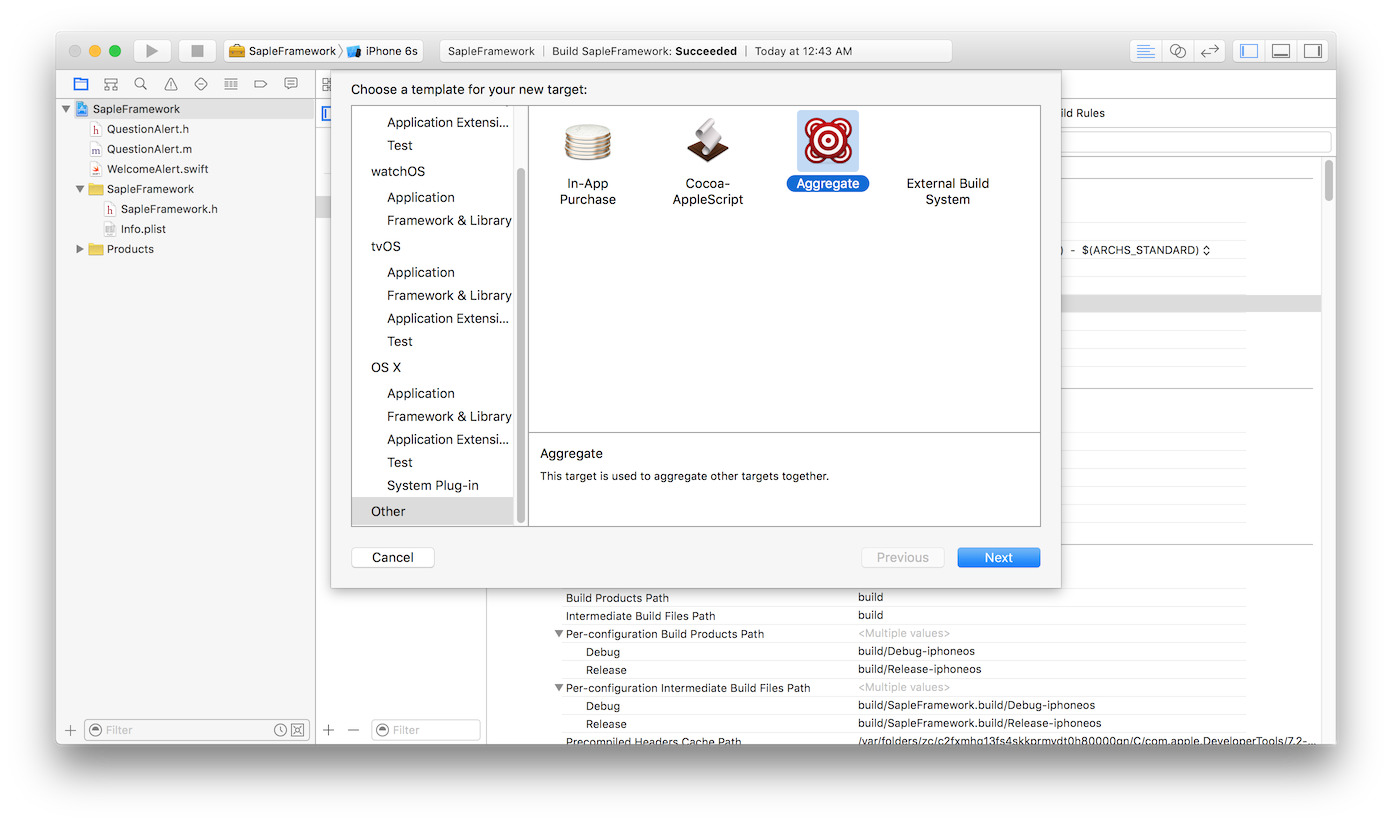Select the External Build System template

click(948, 191)
